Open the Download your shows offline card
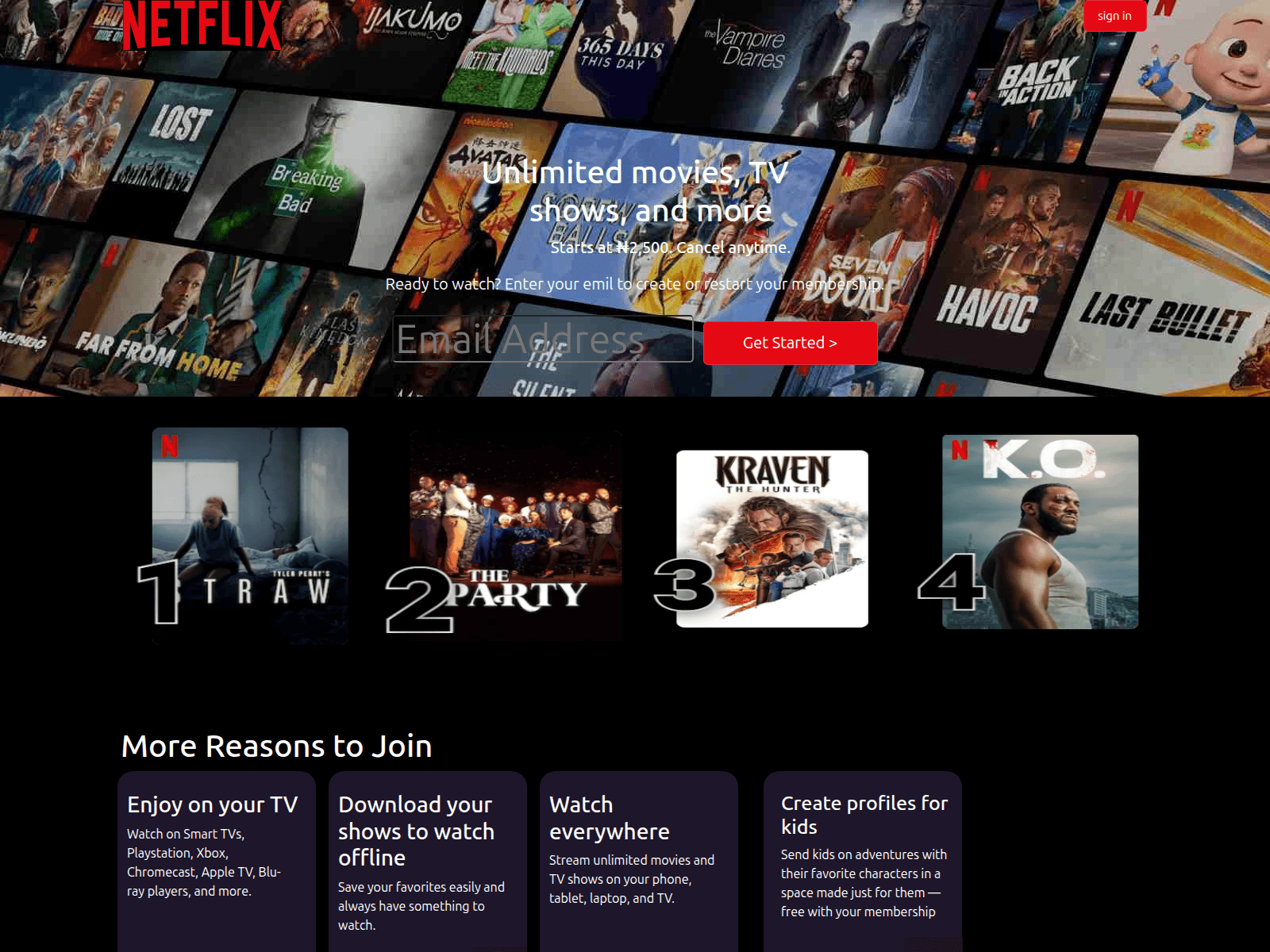This screenshot has height=952, width=1270. (x=428, y=861)
